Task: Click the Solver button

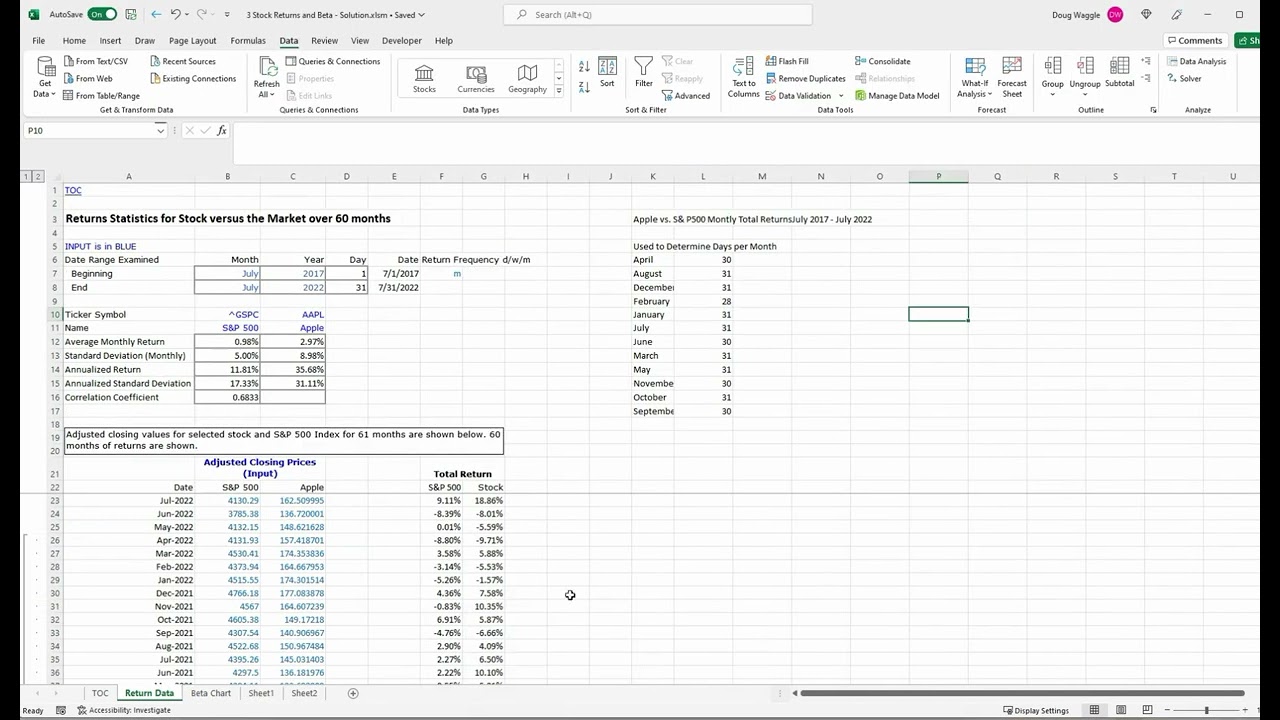Action: click(x=1183, y=78)
